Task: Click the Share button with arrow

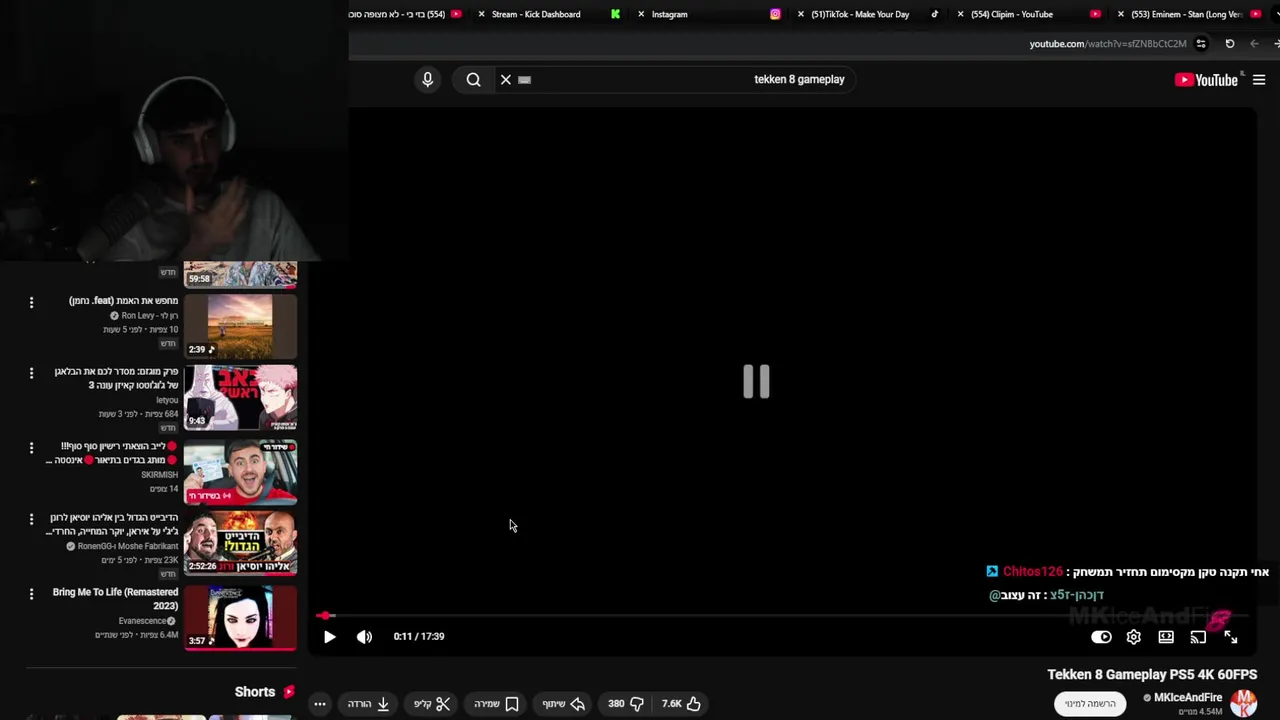Action: pos(564,704)
